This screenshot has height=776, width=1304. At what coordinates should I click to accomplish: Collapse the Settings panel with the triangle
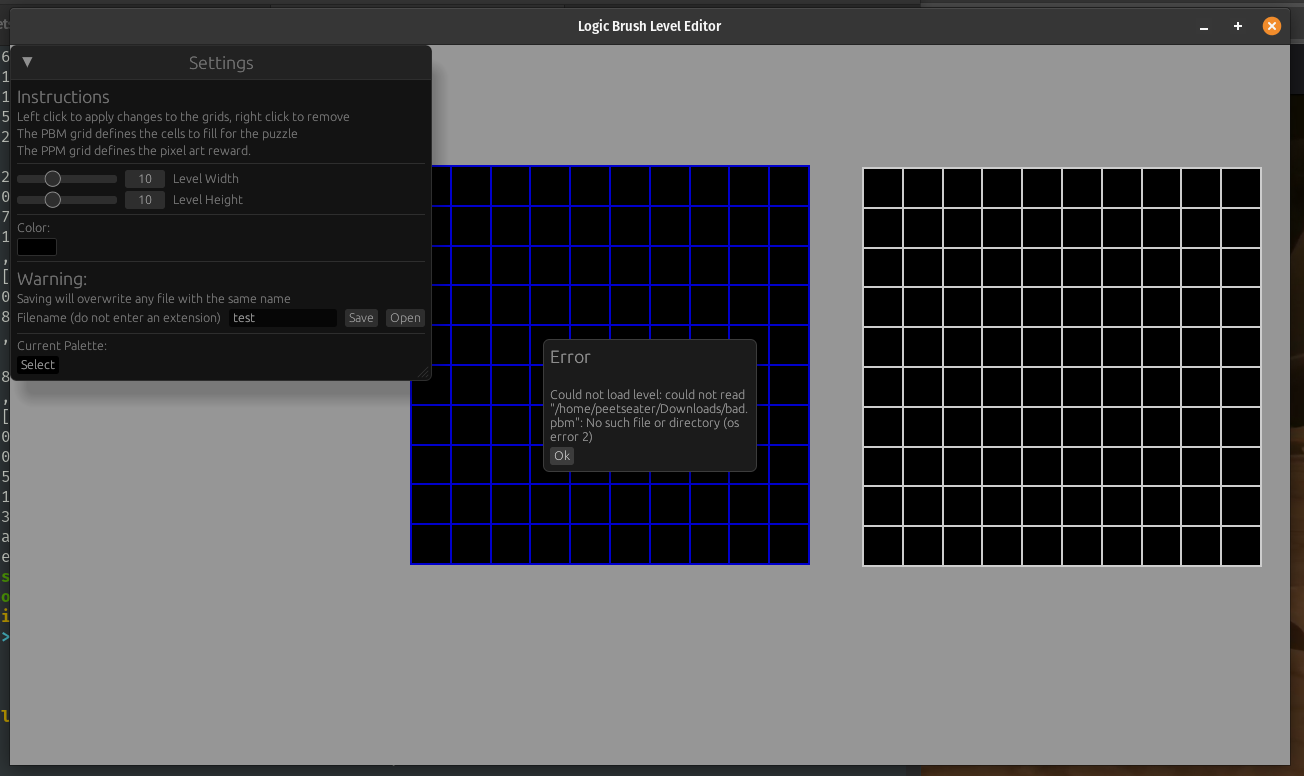[x=27, y=62]
